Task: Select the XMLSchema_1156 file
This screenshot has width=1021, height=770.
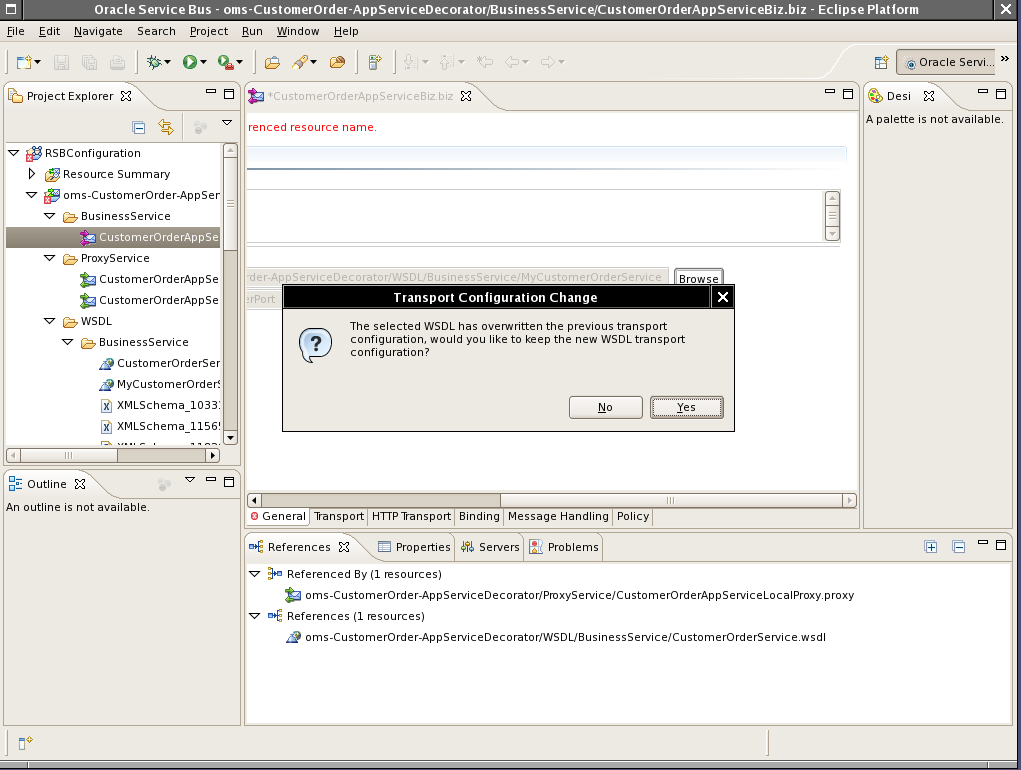Action: 160,426
